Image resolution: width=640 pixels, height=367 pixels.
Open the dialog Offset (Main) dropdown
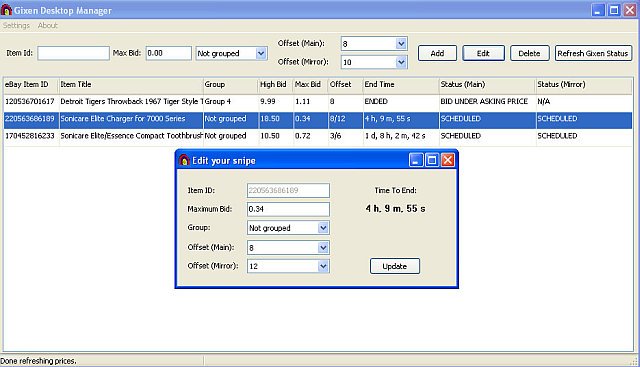pos(323,247)
